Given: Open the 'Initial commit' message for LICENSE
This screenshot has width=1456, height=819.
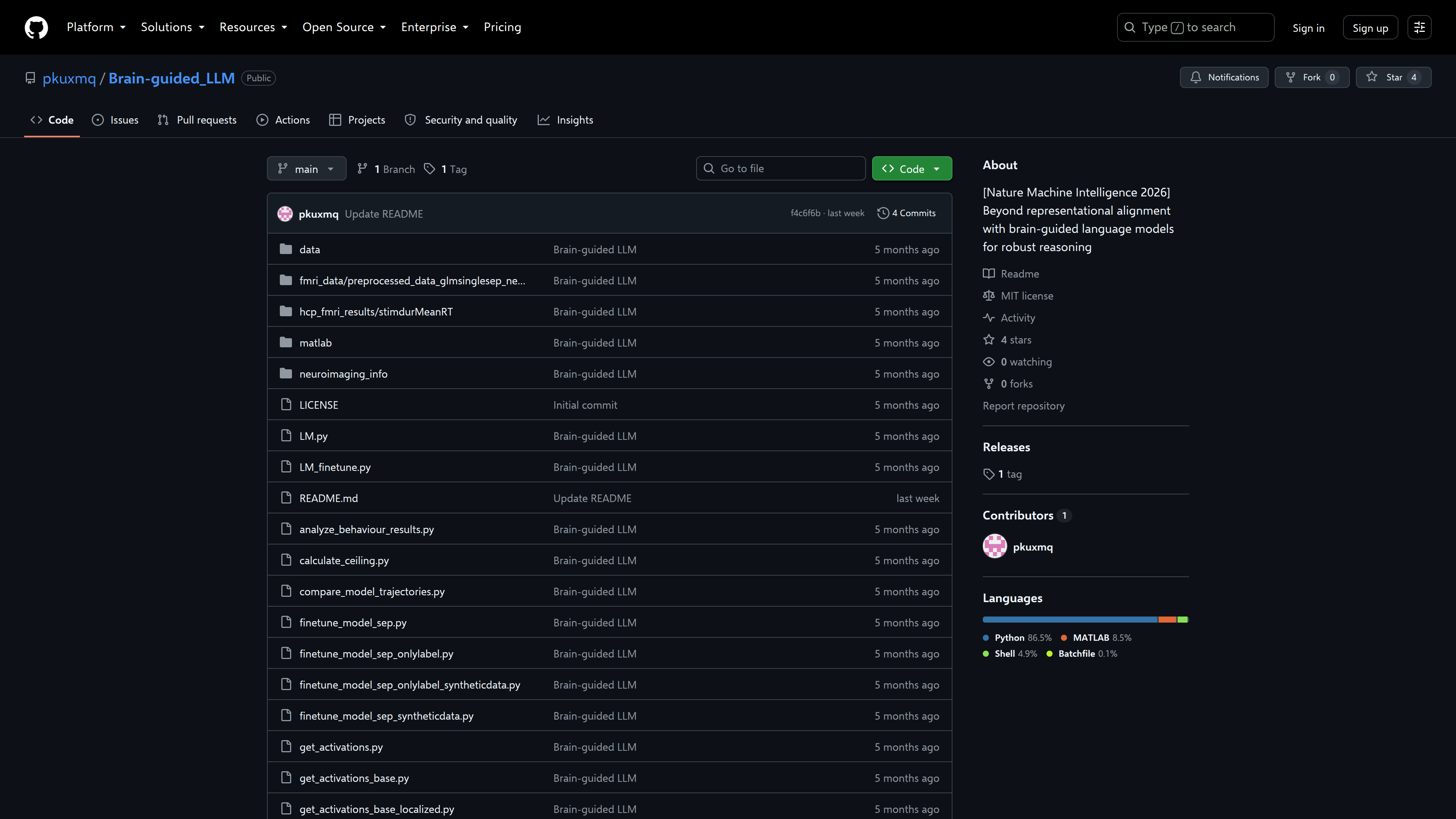Looking at the screenshot, I should click(585, 405).
